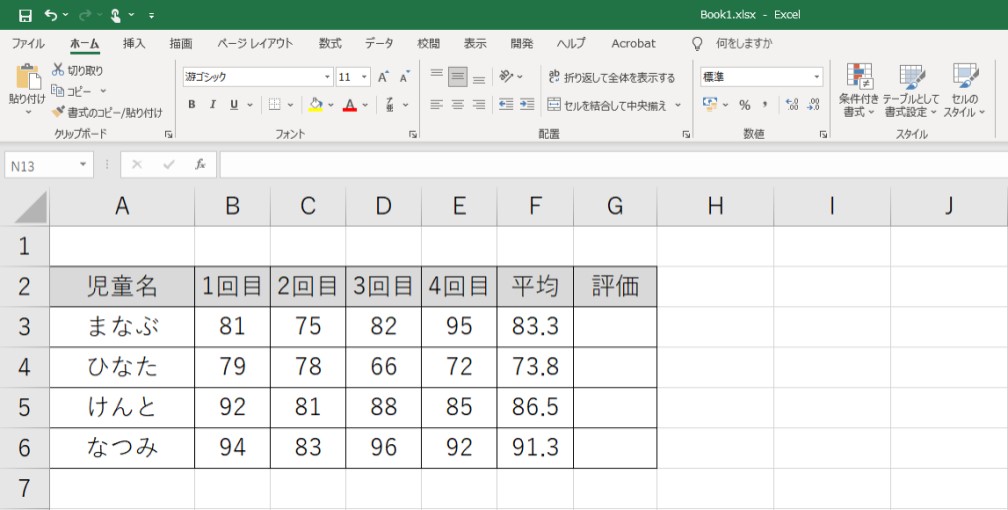Open テーブルとして書式設定 menu
Screen dimensions: 1008x510
911,90
